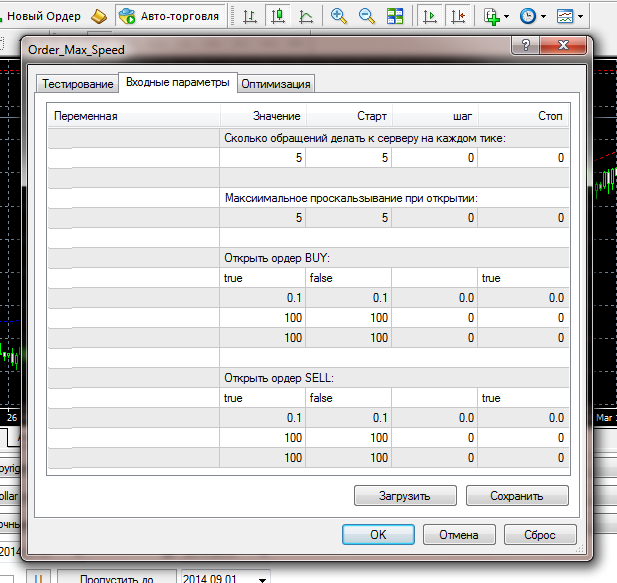617x583 pixels.
Task: Edit BUY lot Значение 0.1 cell
Action: coord(262,298)
